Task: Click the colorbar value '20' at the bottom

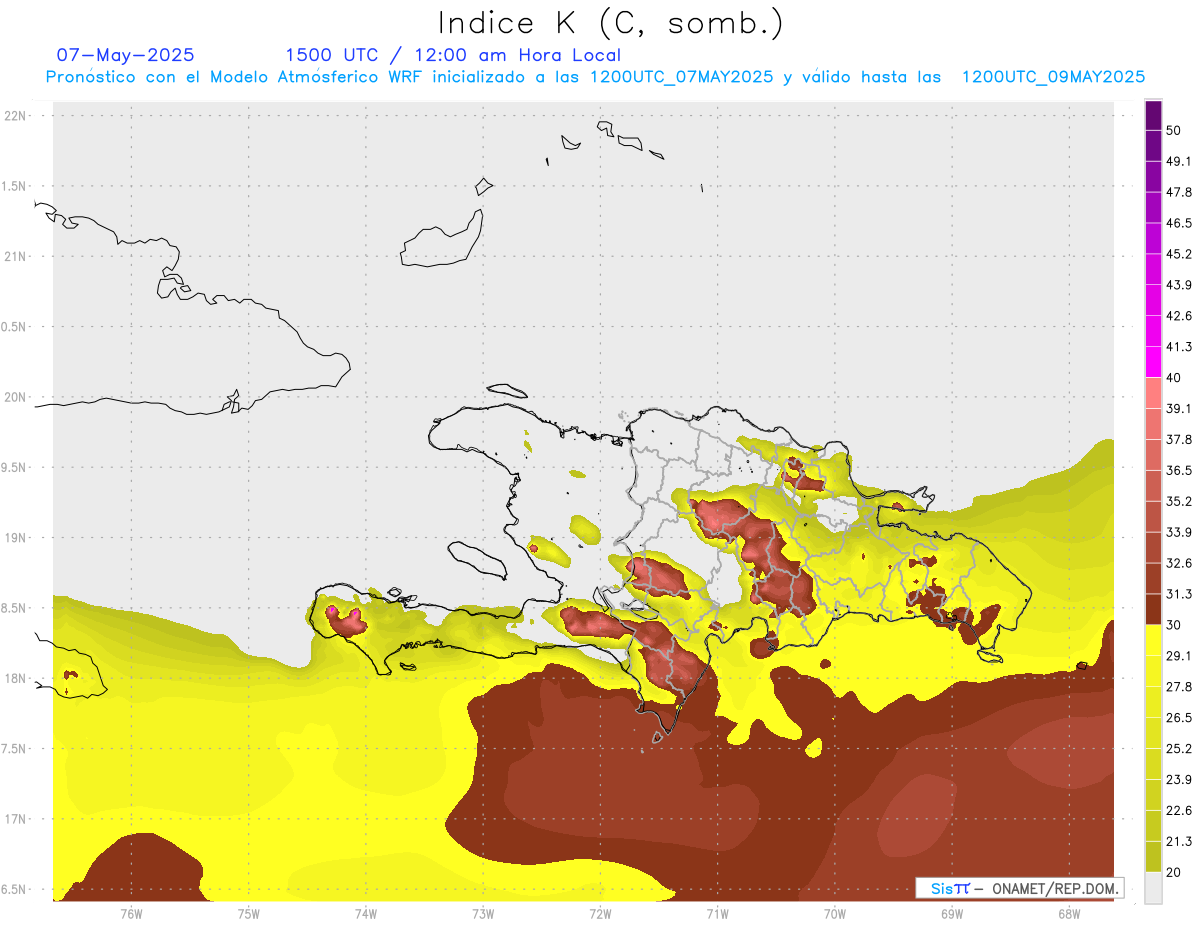Action: (1173, 872)
